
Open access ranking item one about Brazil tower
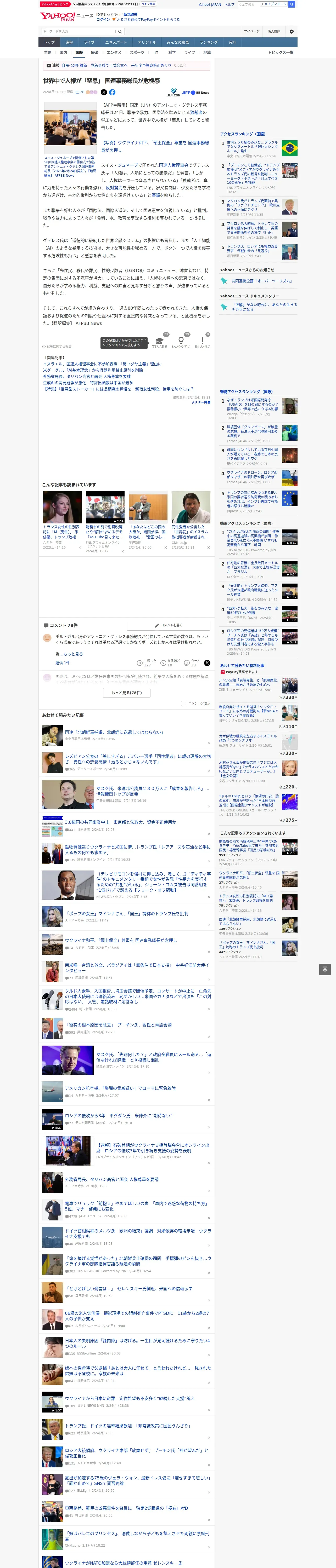coord(252,147)
